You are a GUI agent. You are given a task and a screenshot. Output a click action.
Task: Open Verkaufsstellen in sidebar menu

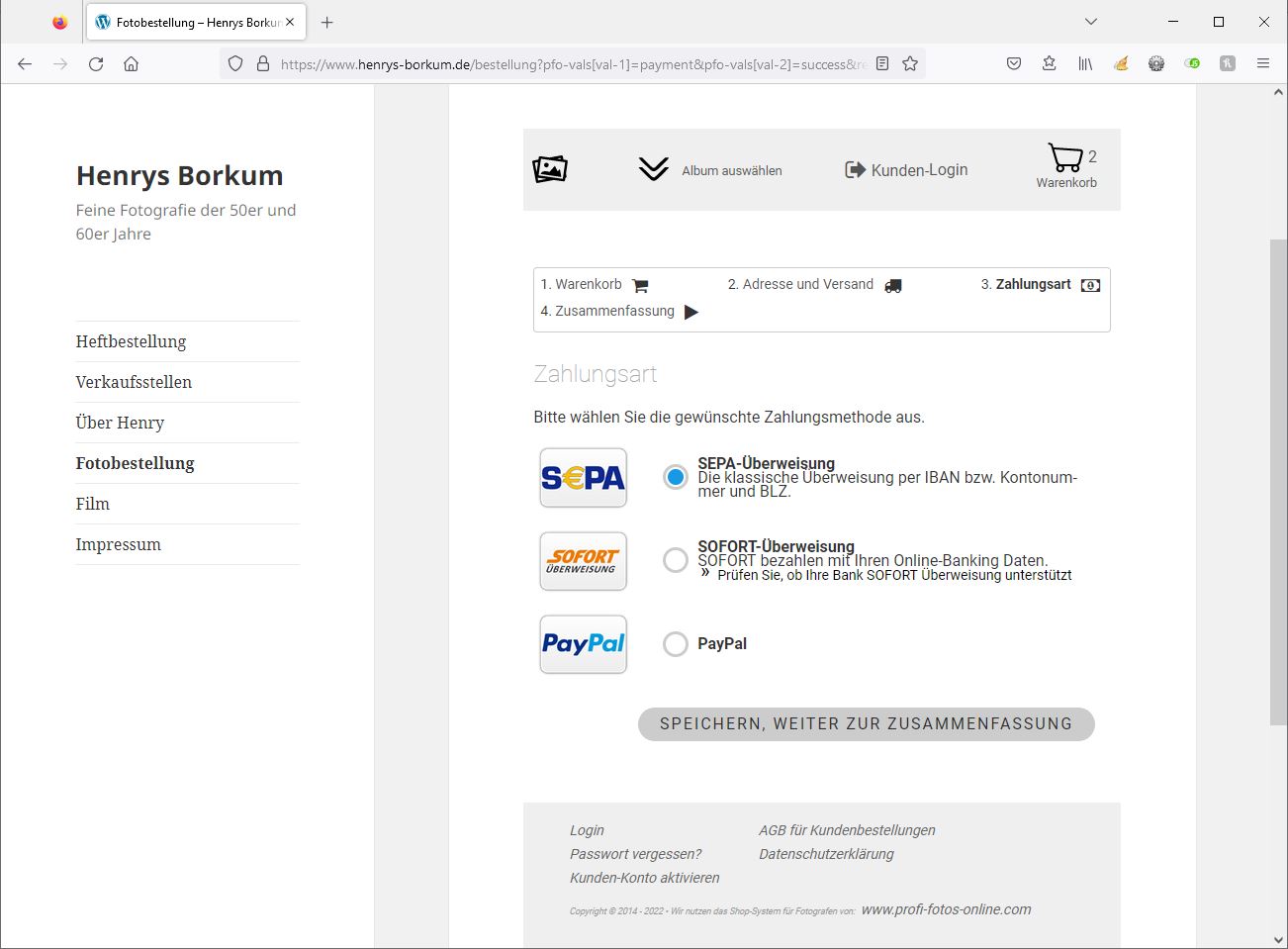click(134, 382)
